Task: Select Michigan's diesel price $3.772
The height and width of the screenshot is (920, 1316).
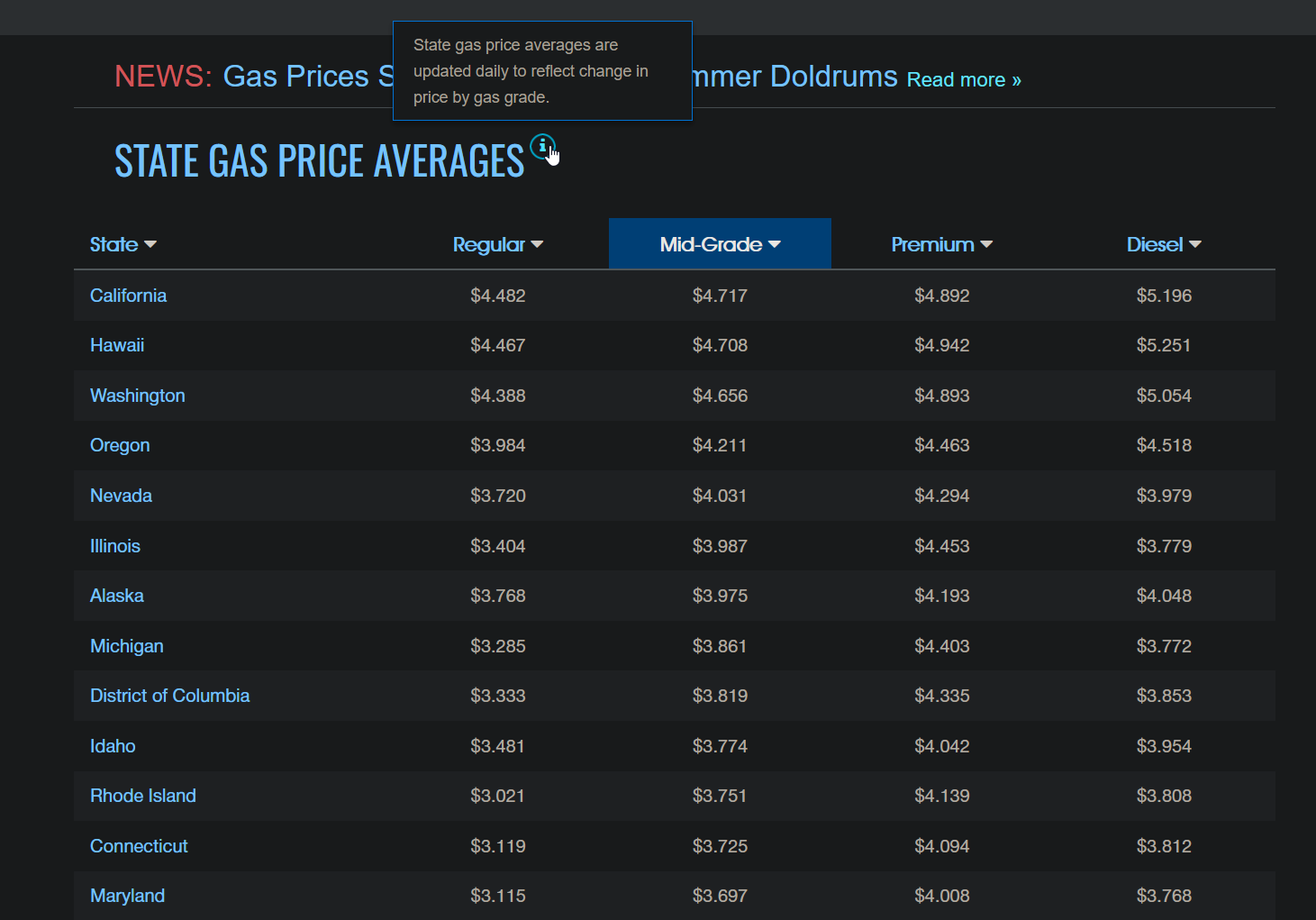Action: (1164, 646)
